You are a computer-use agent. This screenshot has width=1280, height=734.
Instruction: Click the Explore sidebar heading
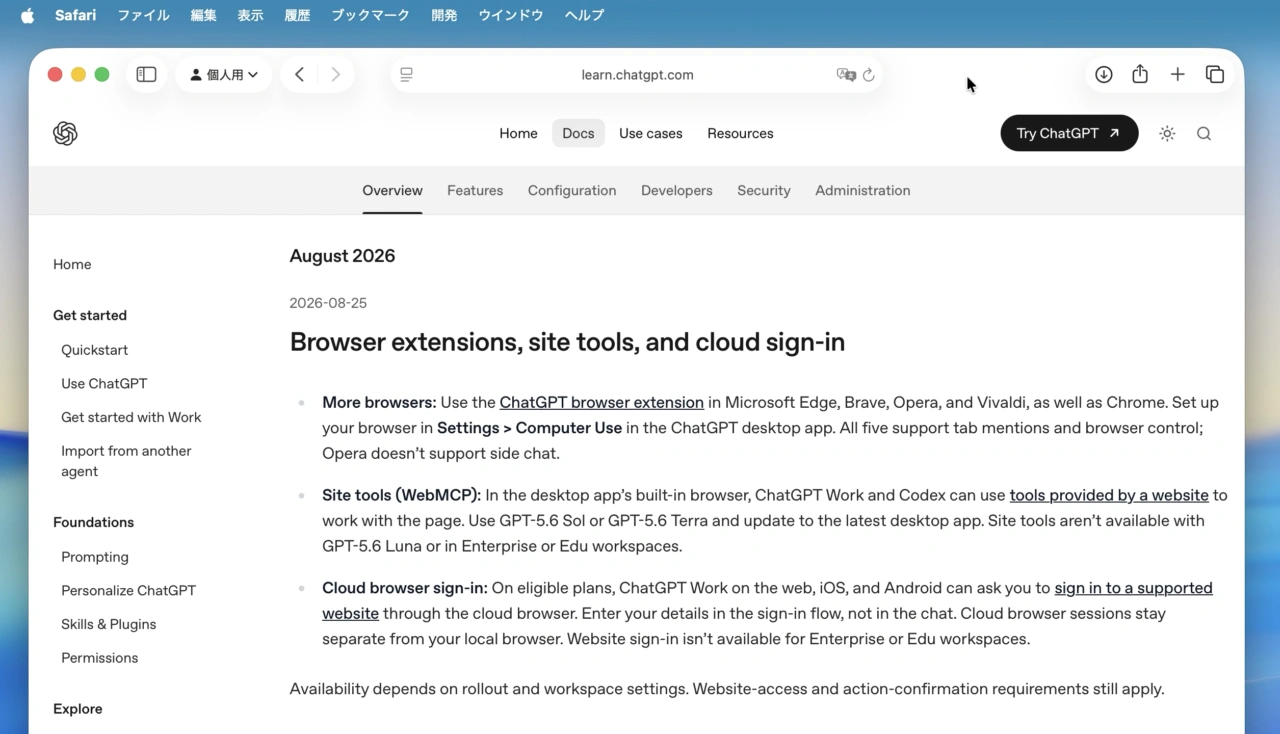[78, 709]
